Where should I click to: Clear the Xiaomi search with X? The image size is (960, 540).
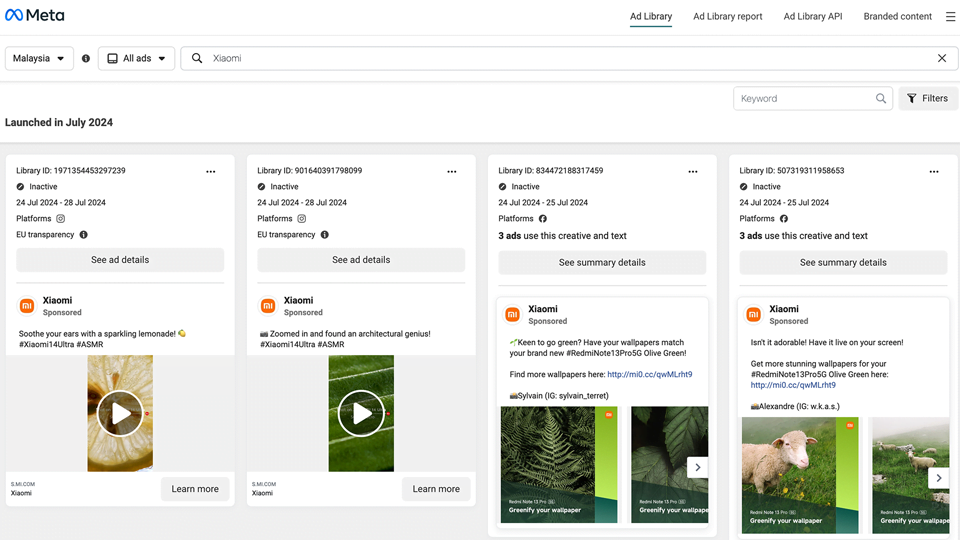(x=942, y=58)
